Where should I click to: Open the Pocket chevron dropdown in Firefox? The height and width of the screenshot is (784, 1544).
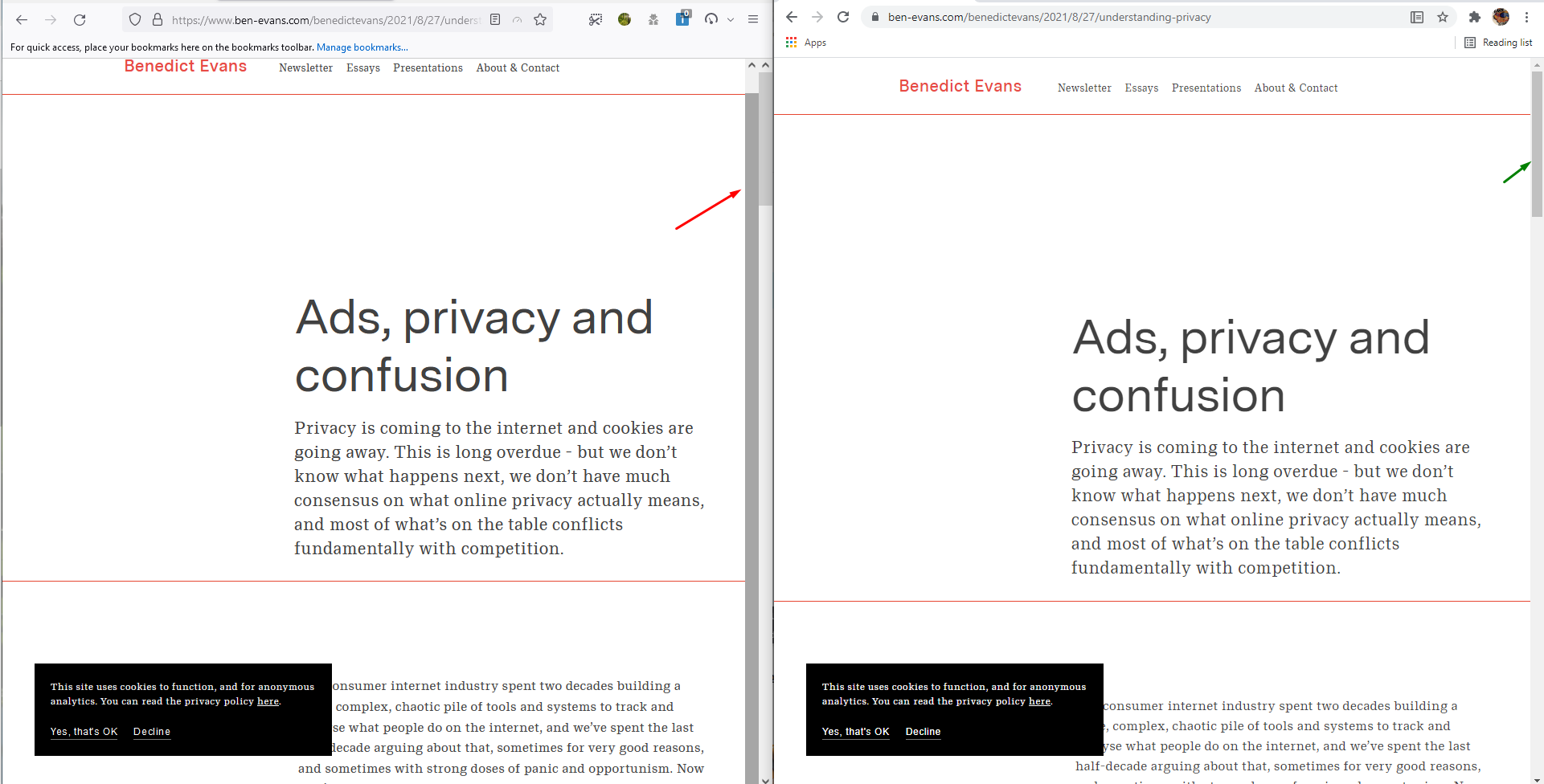coord(731,19)
